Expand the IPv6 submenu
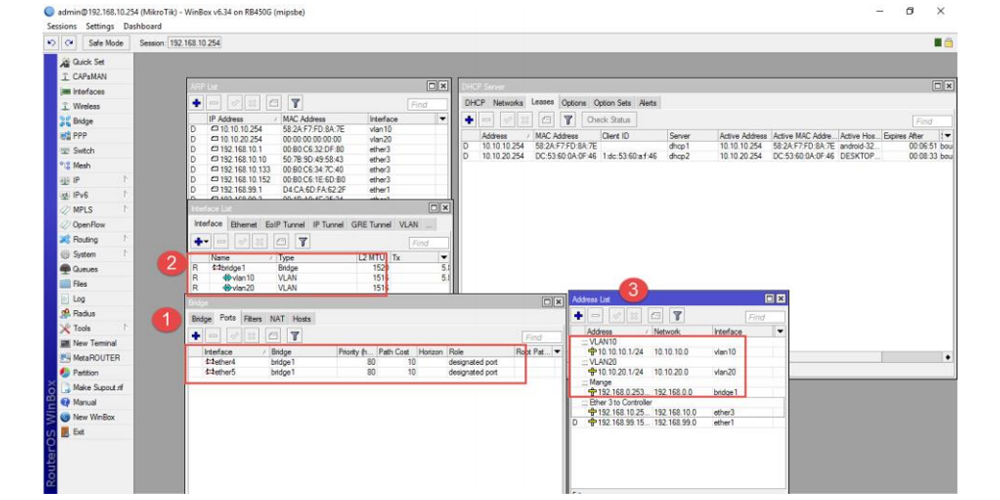 [x=96, y=195]
